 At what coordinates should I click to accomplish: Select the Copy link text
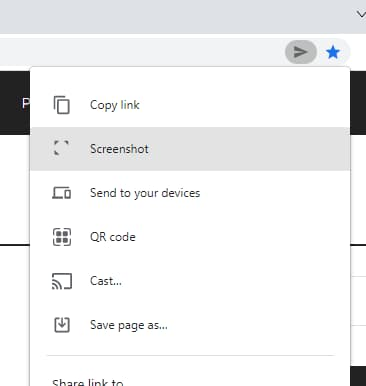pyautogui.click(x=115, y=105)
